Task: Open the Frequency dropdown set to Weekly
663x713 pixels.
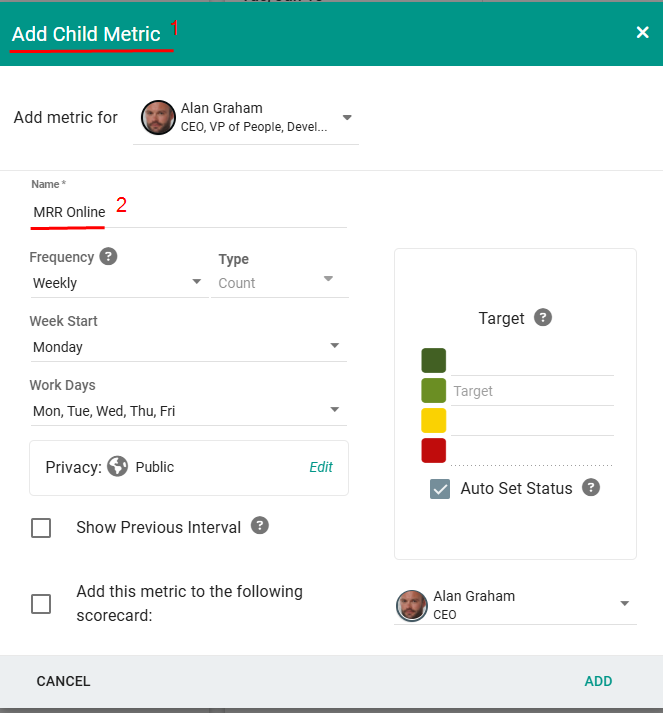Action: (118, 283)
